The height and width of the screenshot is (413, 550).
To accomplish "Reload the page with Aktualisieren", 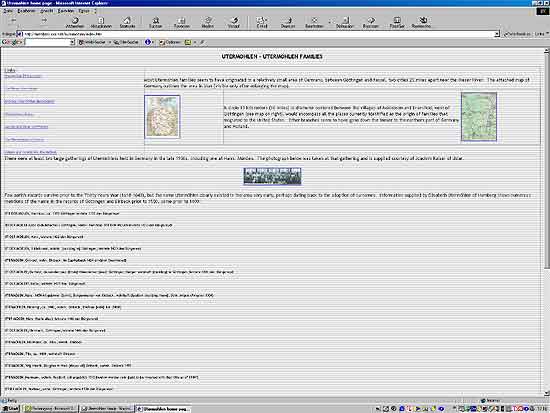I will (101, 22).
